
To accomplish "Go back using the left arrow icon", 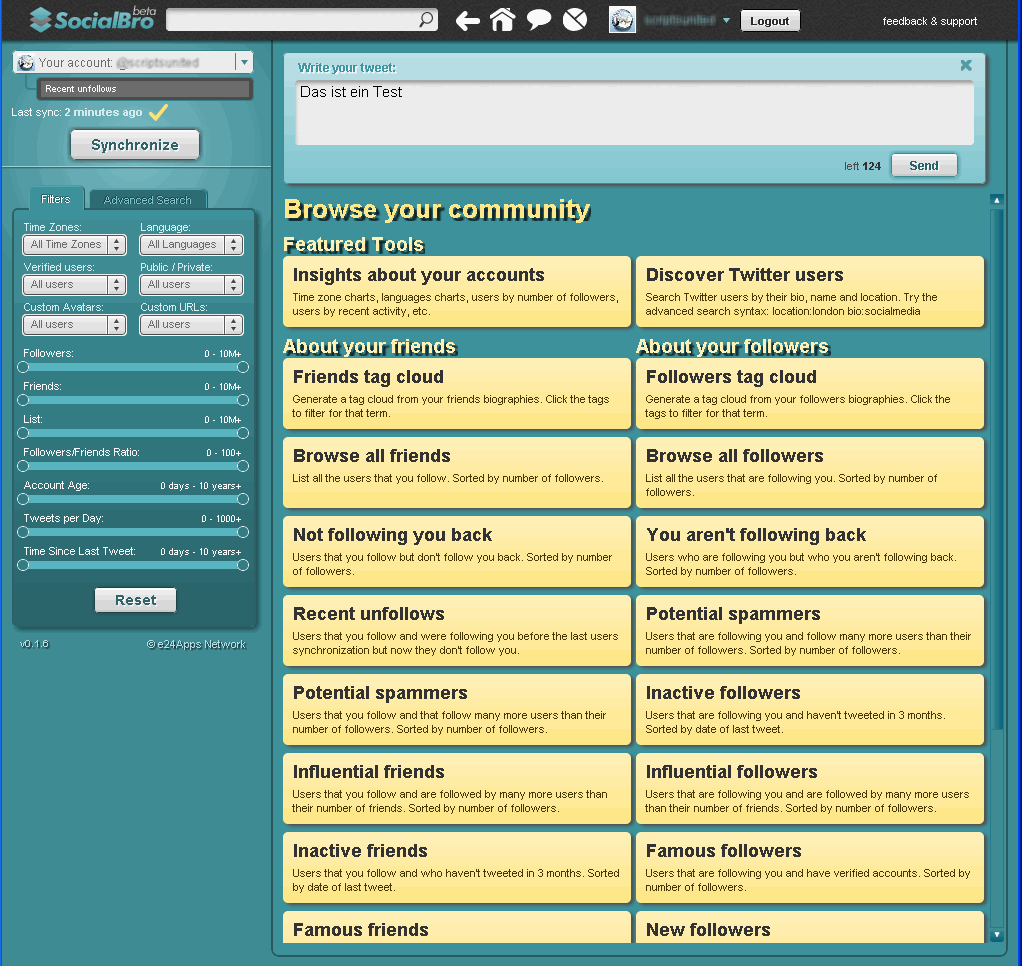I will click(467, 20).
